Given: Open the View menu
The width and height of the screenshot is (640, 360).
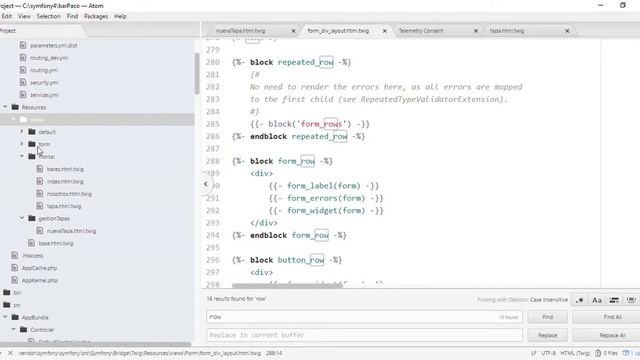Looking at the screenshot, I should (24, 16).
